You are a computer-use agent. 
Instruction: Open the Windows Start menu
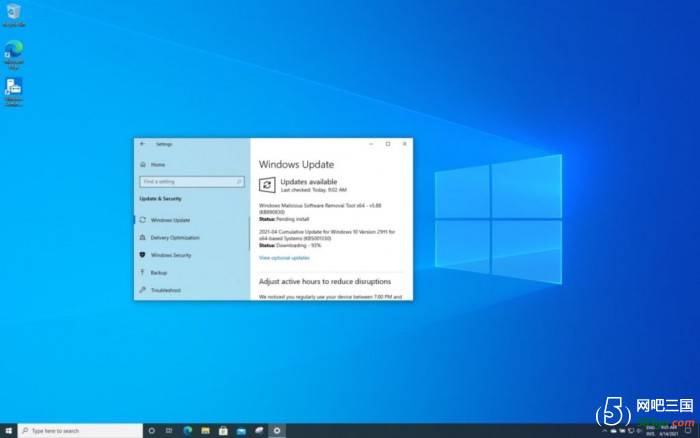[x=8, y=430]
